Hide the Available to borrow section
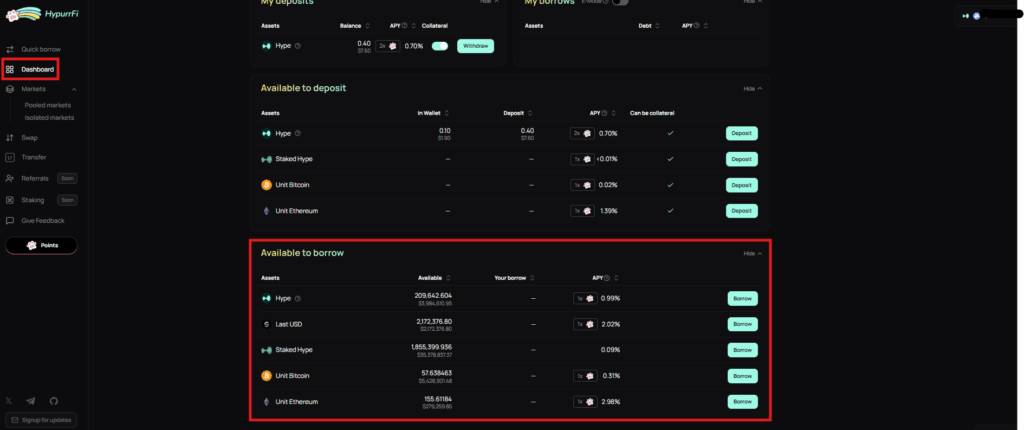 [x=752, y=254]
